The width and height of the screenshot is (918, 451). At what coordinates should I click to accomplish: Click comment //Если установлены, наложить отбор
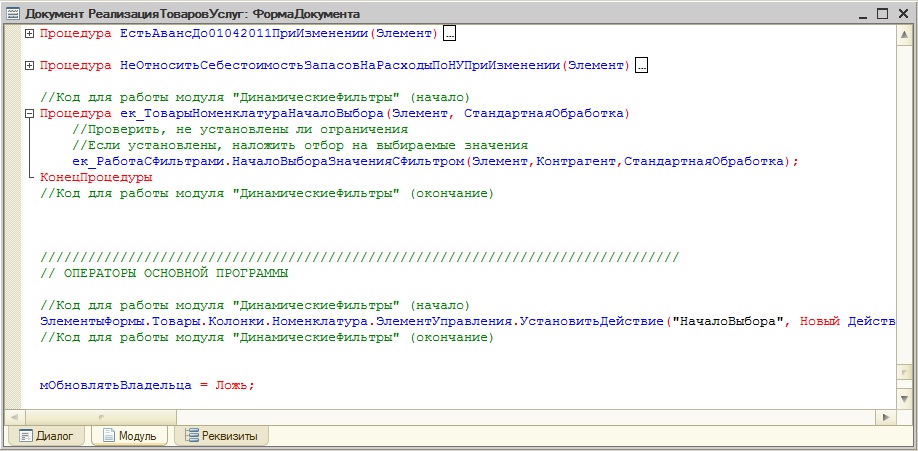(300, 145)
